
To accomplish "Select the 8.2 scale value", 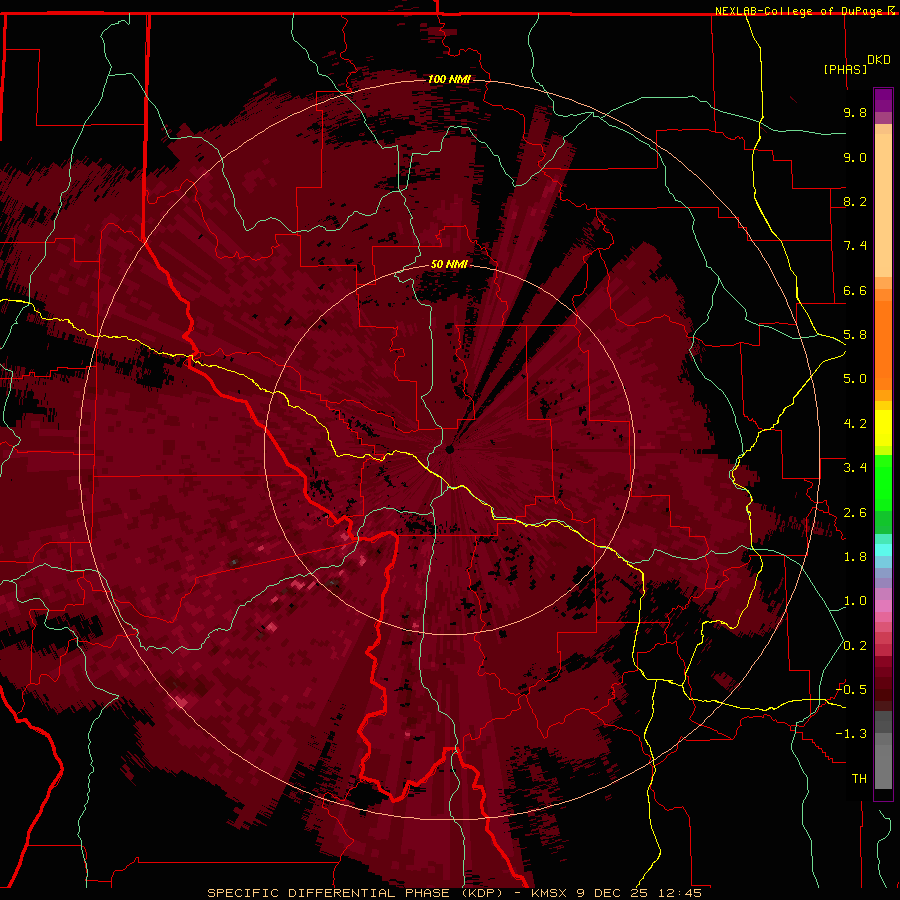I will [x=855, y=201].
